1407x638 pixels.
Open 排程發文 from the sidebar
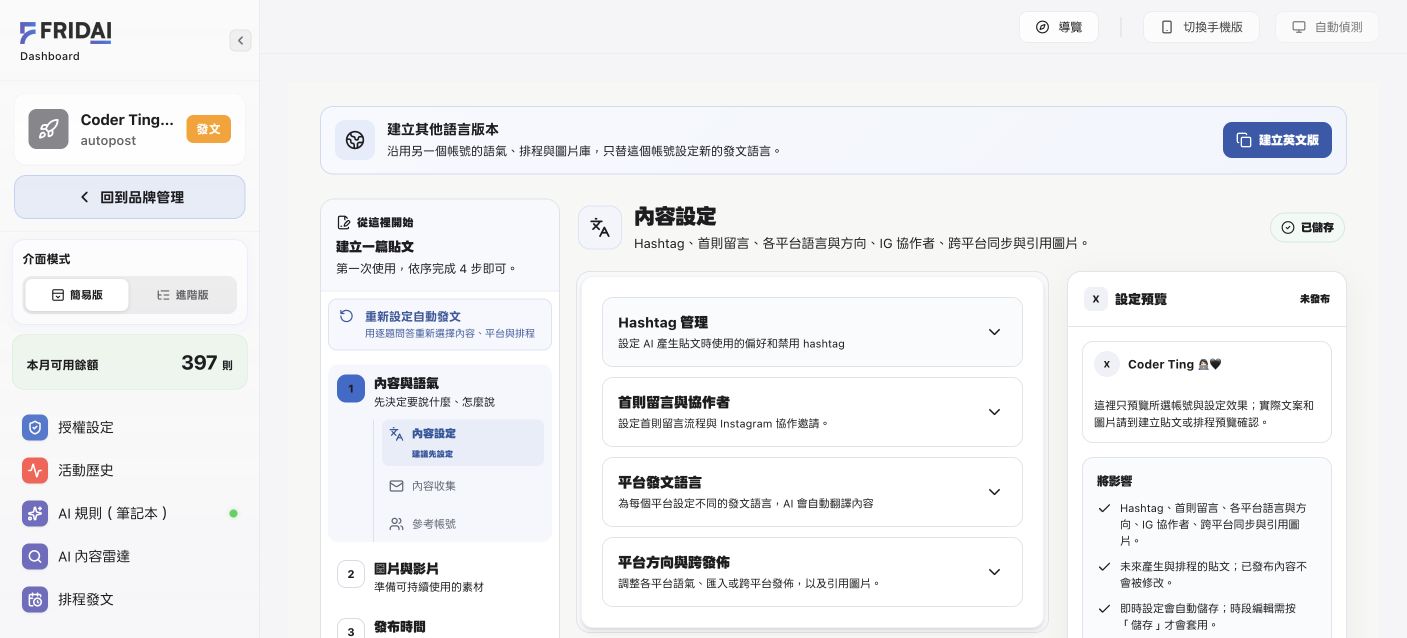pyautogui.click(x=130, y=599)
